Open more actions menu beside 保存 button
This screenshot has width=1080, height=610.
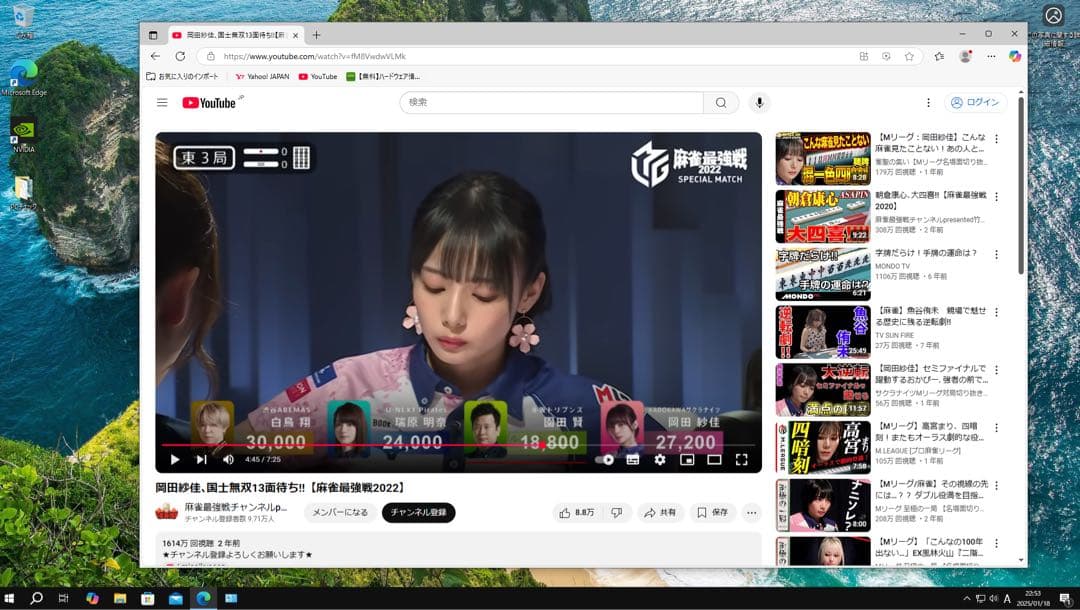752,513
